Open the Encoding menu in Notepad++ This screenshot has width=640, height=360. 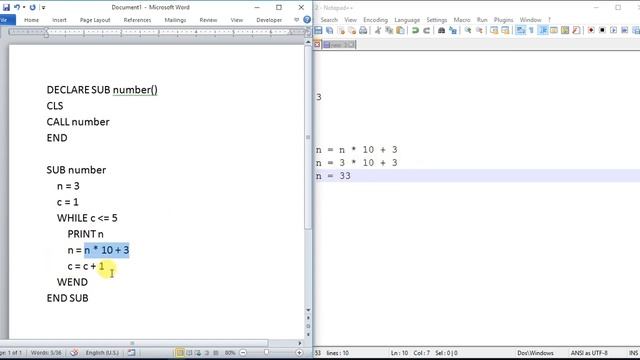coord(375,20)
